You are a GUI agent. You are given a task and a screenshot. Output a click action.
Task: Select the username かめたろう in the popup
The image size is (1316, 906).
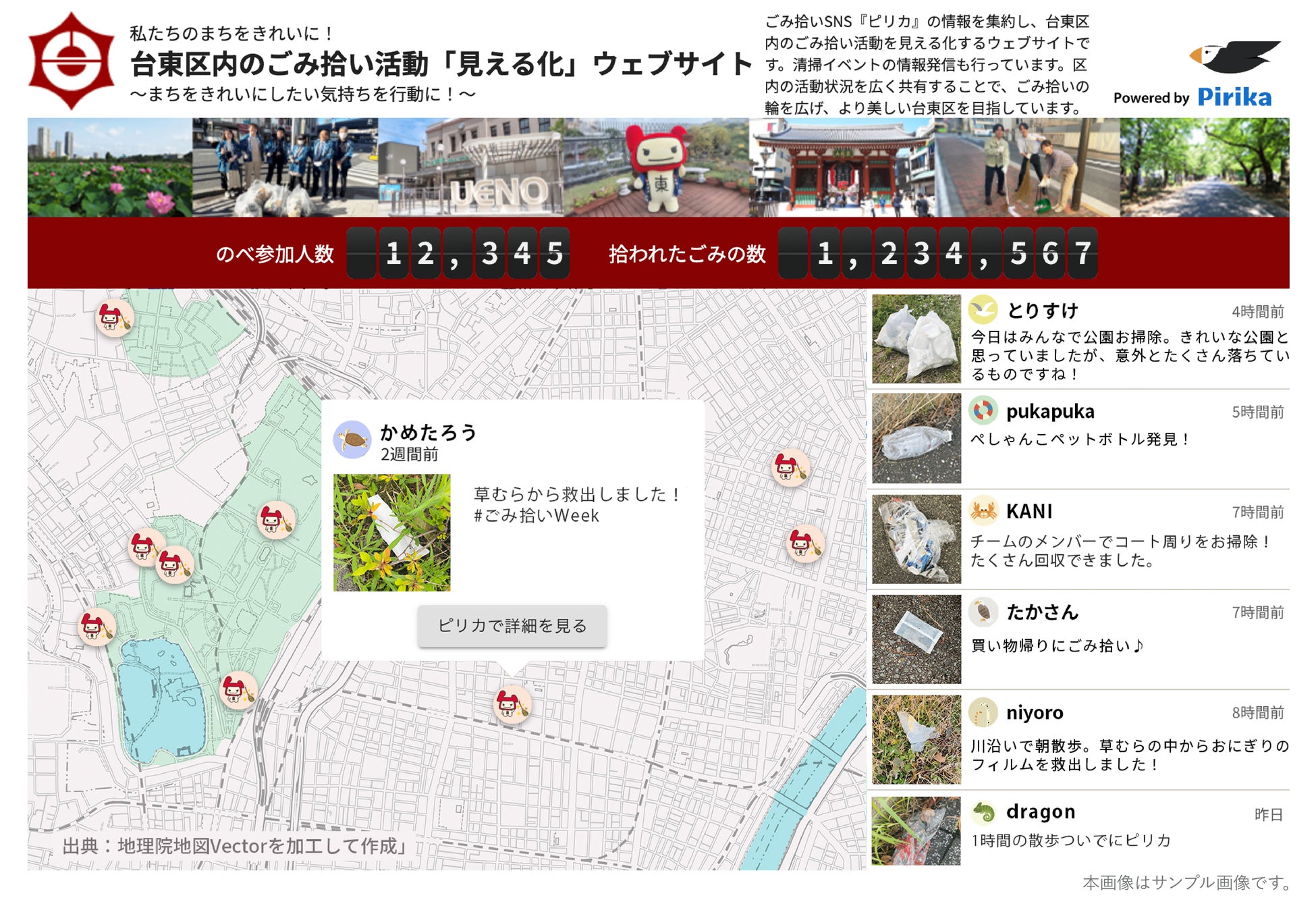coord(429,432)
